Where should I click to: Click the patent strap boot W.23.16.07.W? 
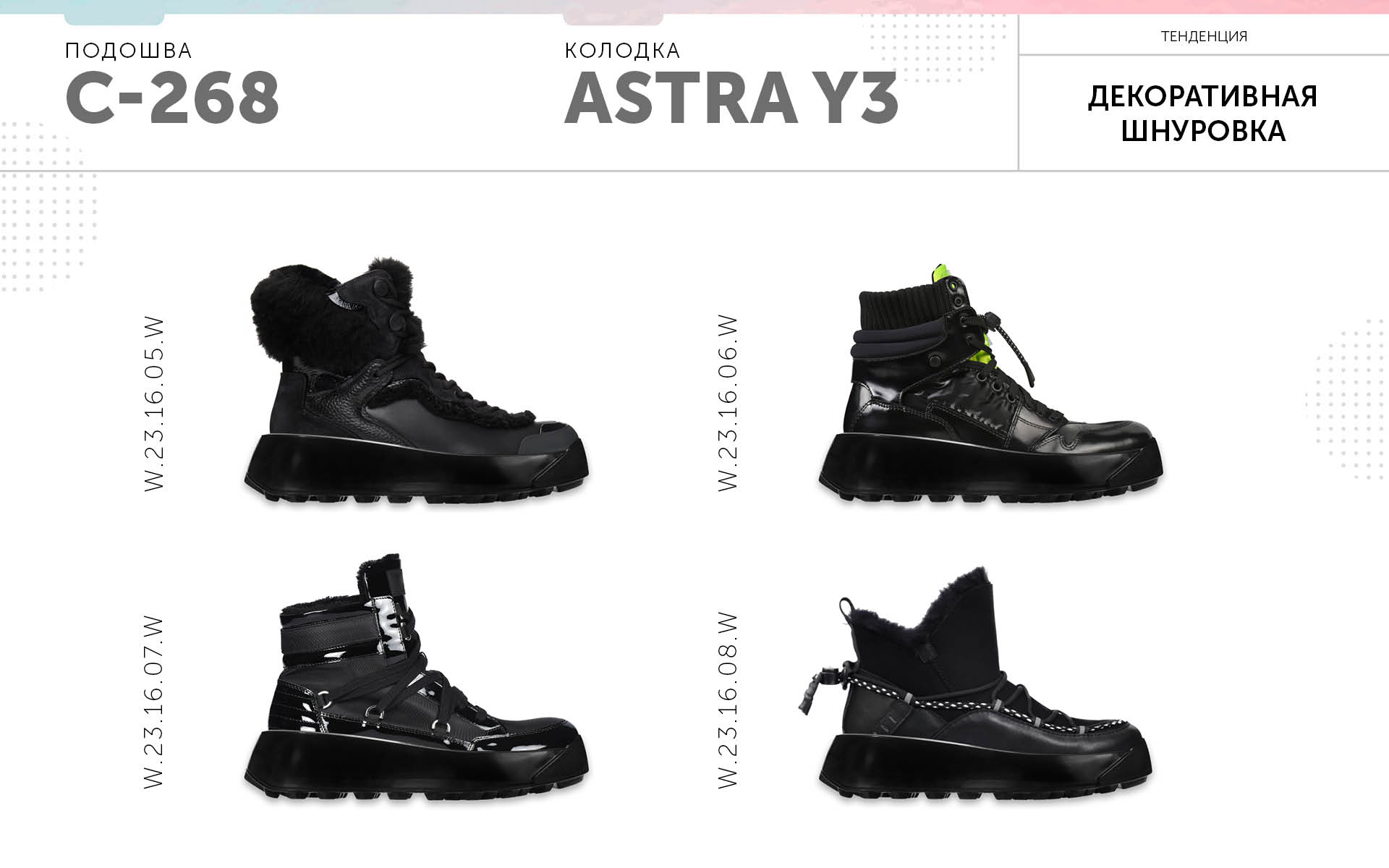pos(416,678)
